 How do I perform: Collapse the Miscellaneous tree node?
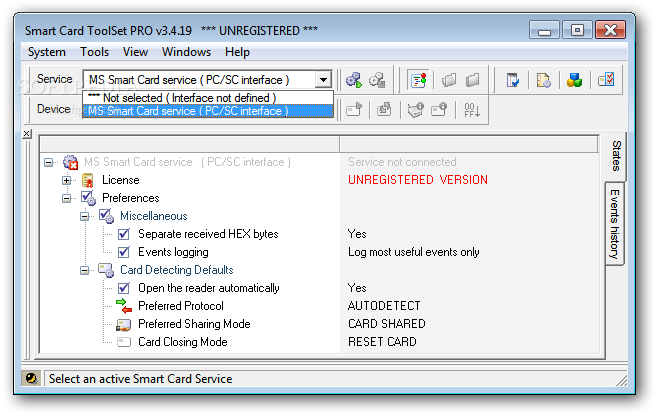85,216
